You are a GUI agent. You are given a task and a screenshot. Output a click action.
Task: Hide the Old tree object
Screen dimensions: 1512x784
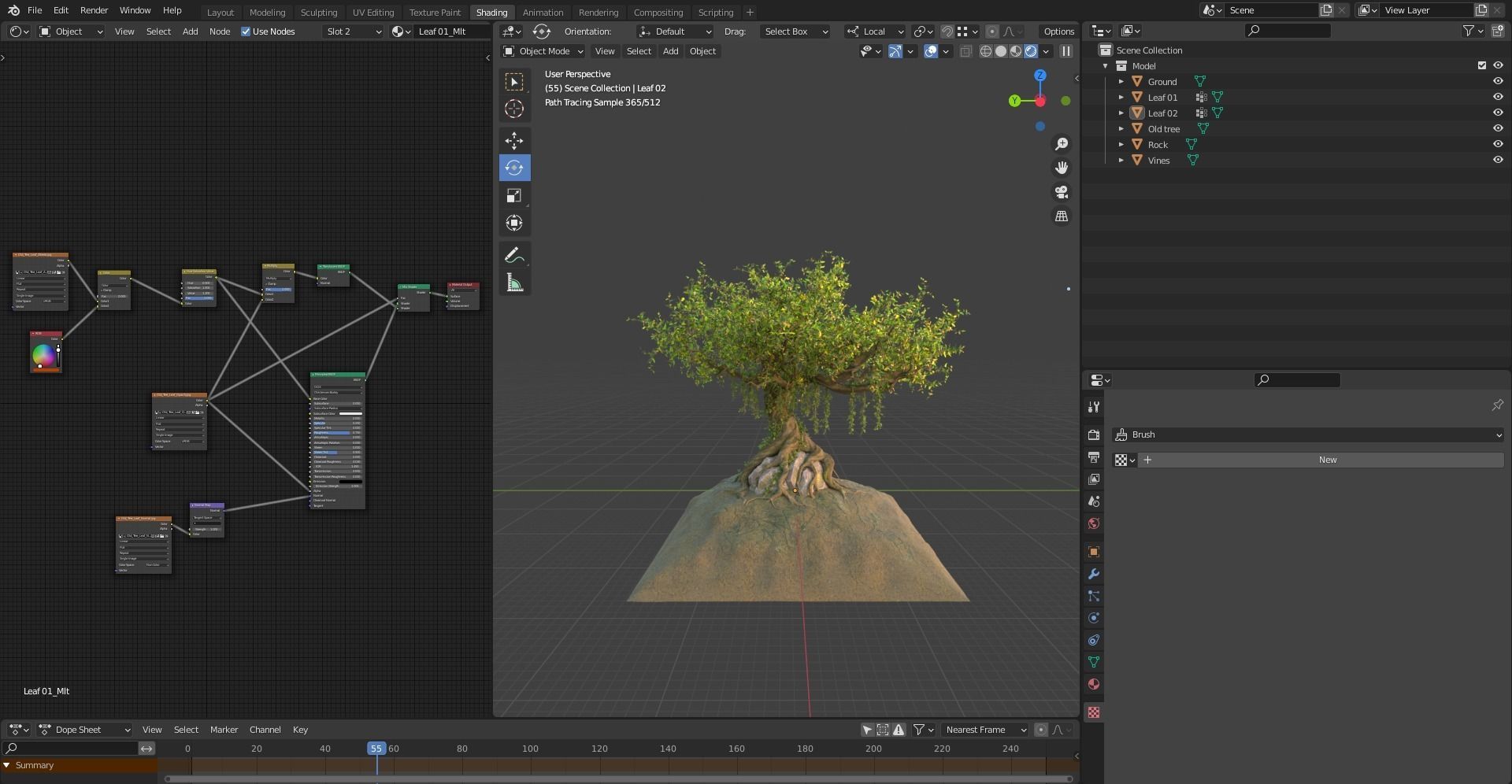1497,128
